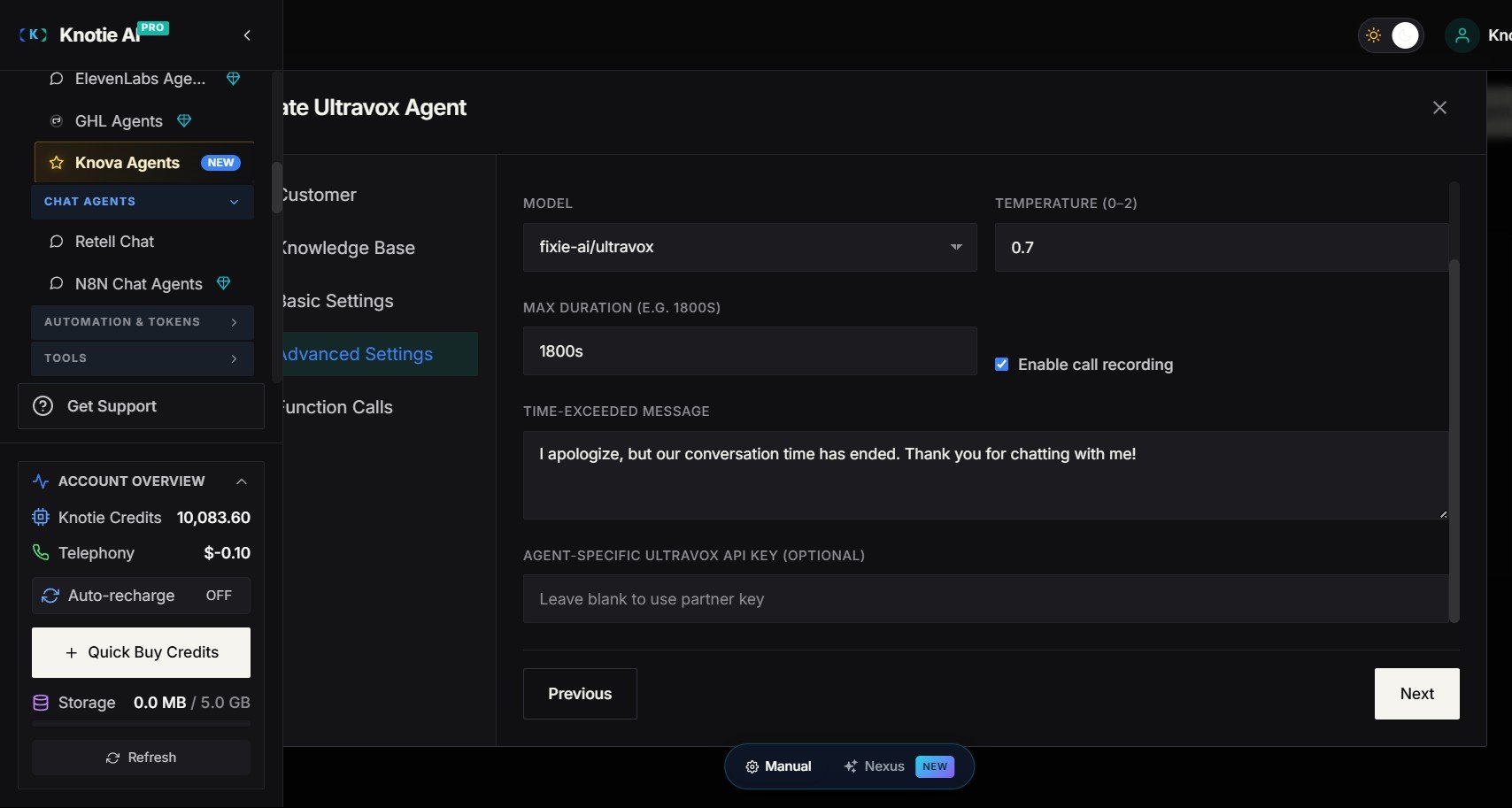Click the chat icon of ElevenLabs Agents
Image resolution: width=1512 pixels, height=808 pixels.
tap(56, 79)
